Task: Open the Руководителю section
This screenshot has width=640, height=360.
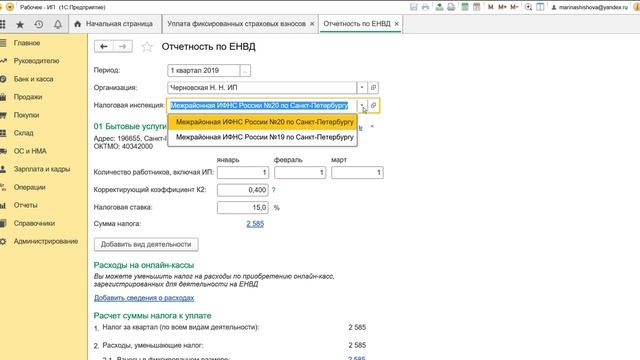Action: coord(36,61)
